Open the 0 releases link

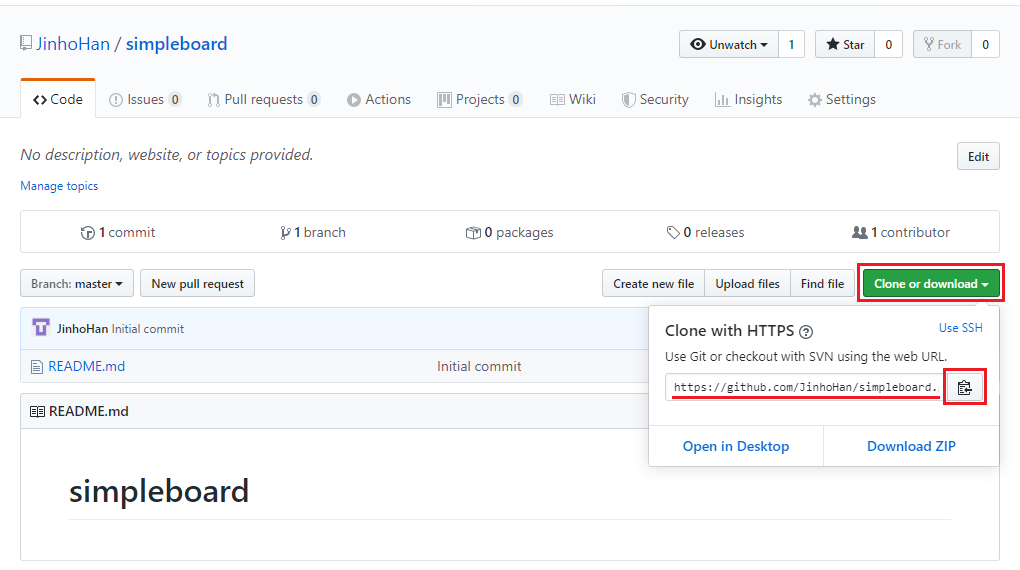(705, 232)
